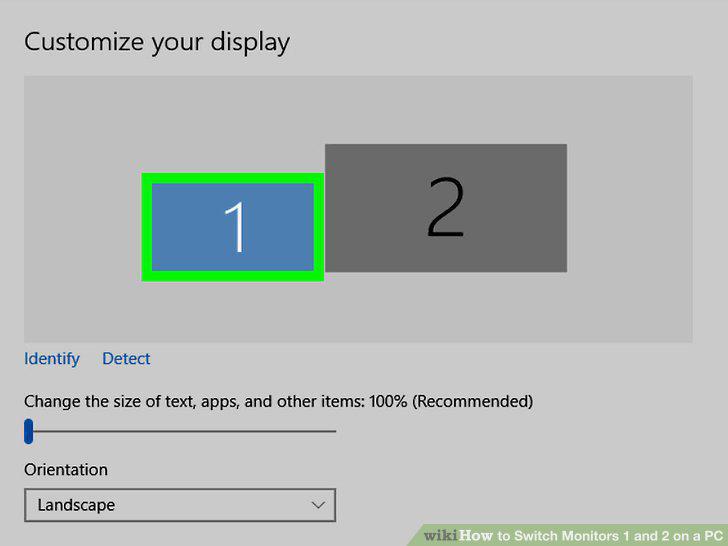Select the blue monitor 1 display box
This screenshot has width=728, height=546.
click(233, 227)
